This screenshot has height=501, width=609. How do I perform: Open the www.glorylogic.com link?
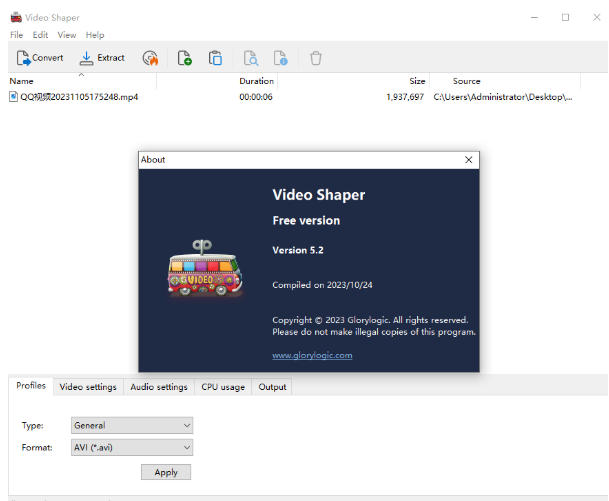(x=312, y=355)
